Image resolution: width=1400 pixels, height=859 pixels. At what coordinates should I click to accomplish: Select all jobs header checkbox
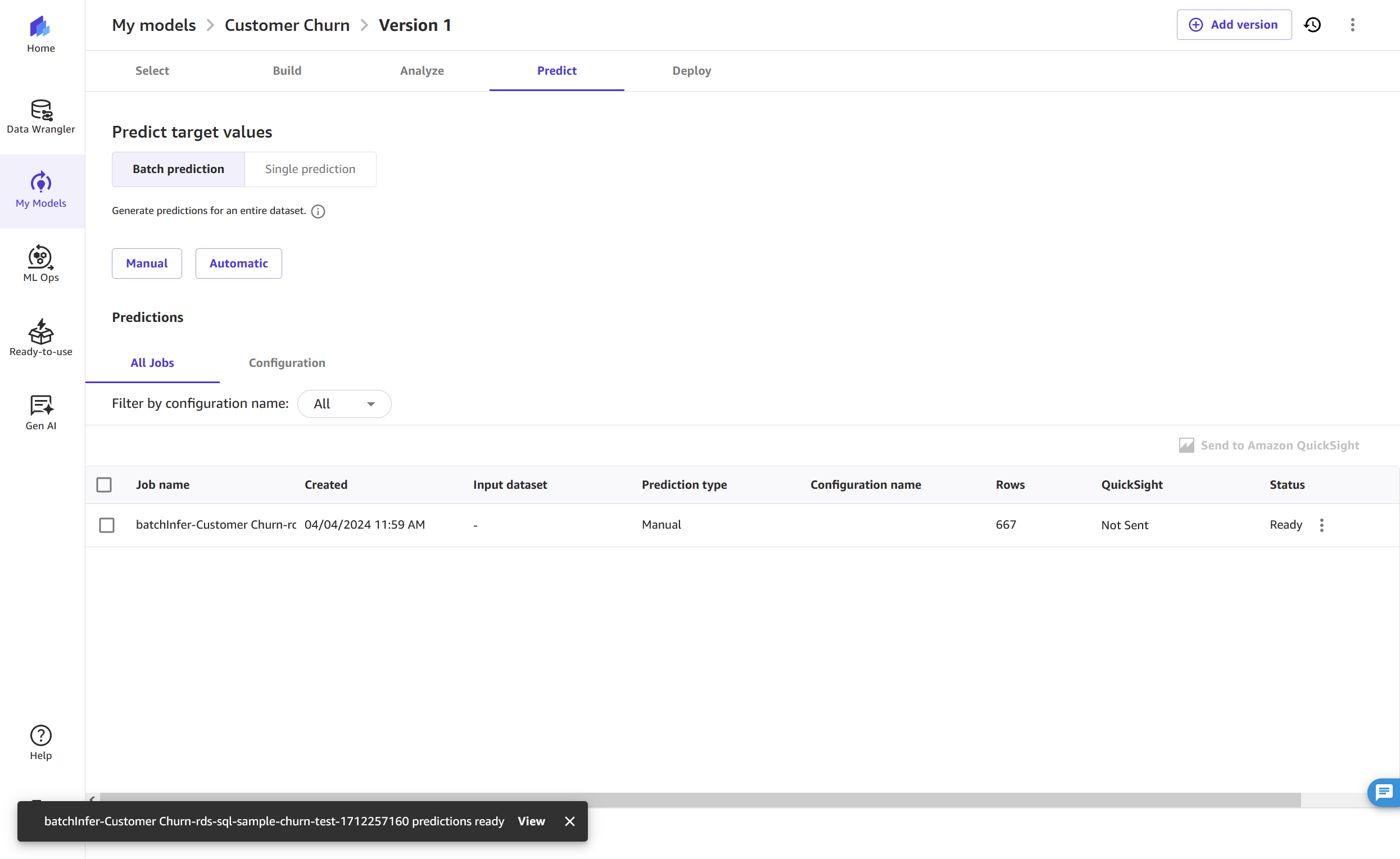(104, 485)
